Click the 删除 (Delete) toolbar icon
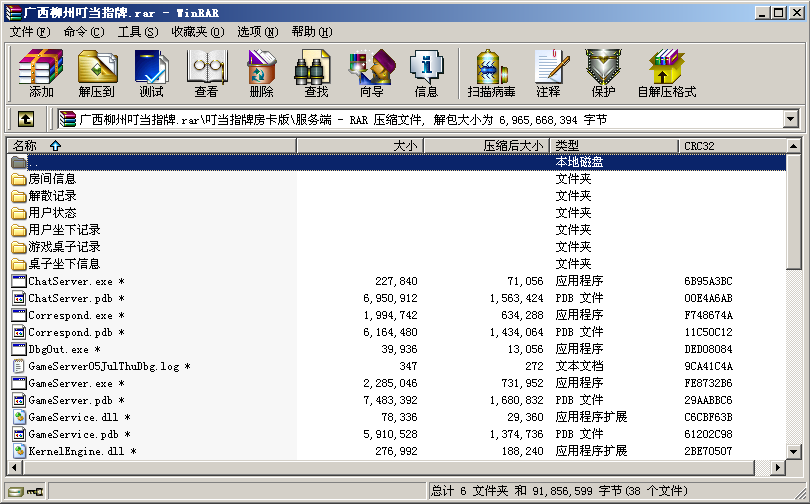 [261, 73]
